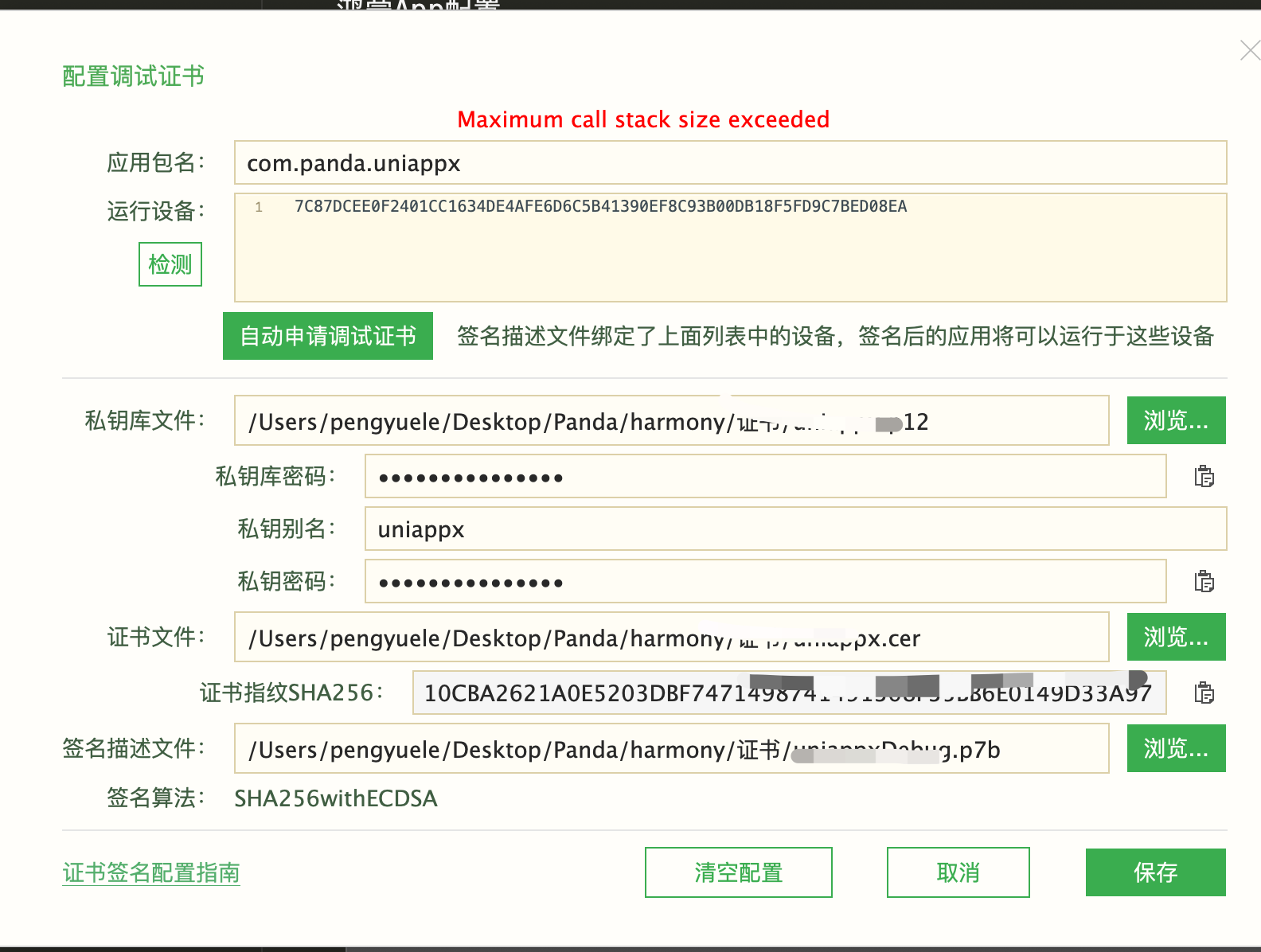Close the certificate configuration dialog
This screenshot has width=1261, height=952.
click(x=1249, y=51)
